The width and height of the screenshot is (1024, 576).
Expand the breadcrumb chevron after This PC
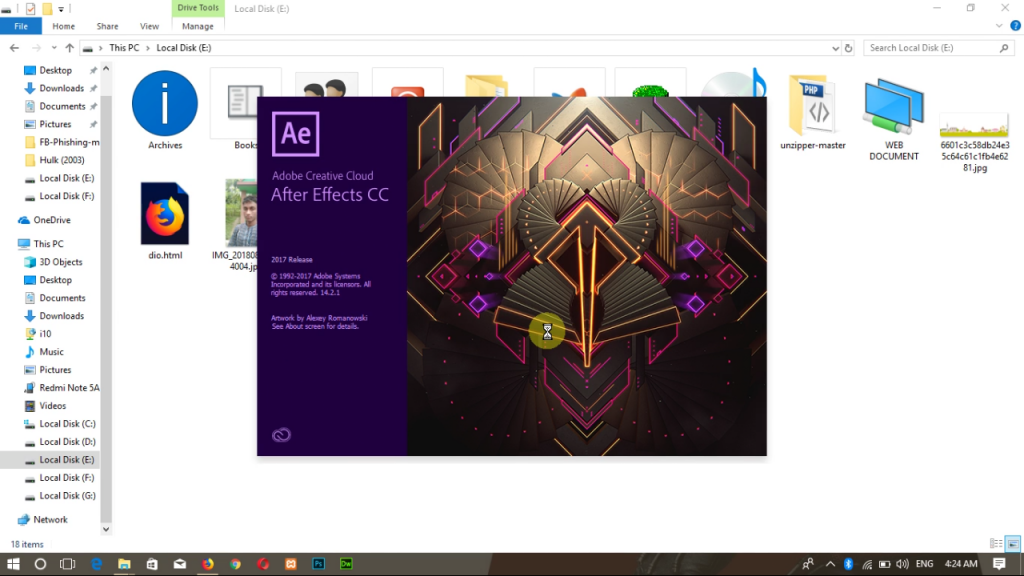pos(148,48)
